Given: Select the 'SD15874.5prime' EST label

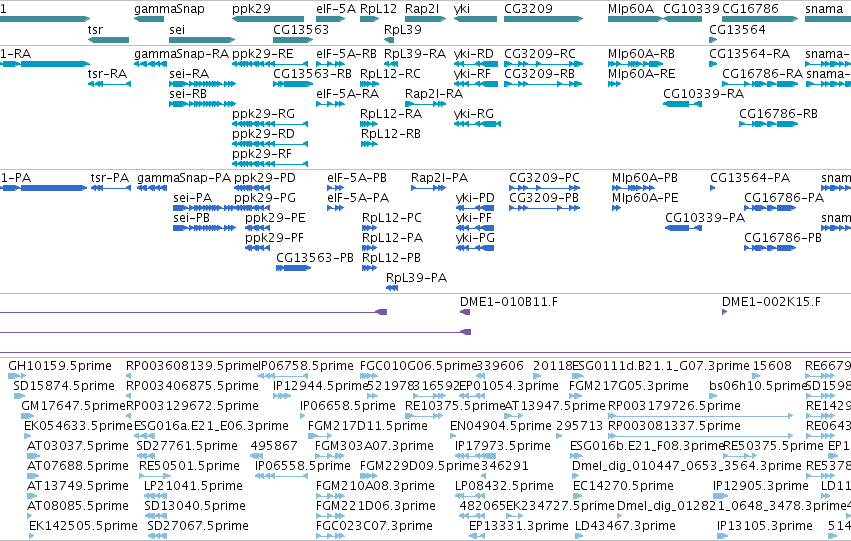Looking at the screenshot, I should coord(64,386).
